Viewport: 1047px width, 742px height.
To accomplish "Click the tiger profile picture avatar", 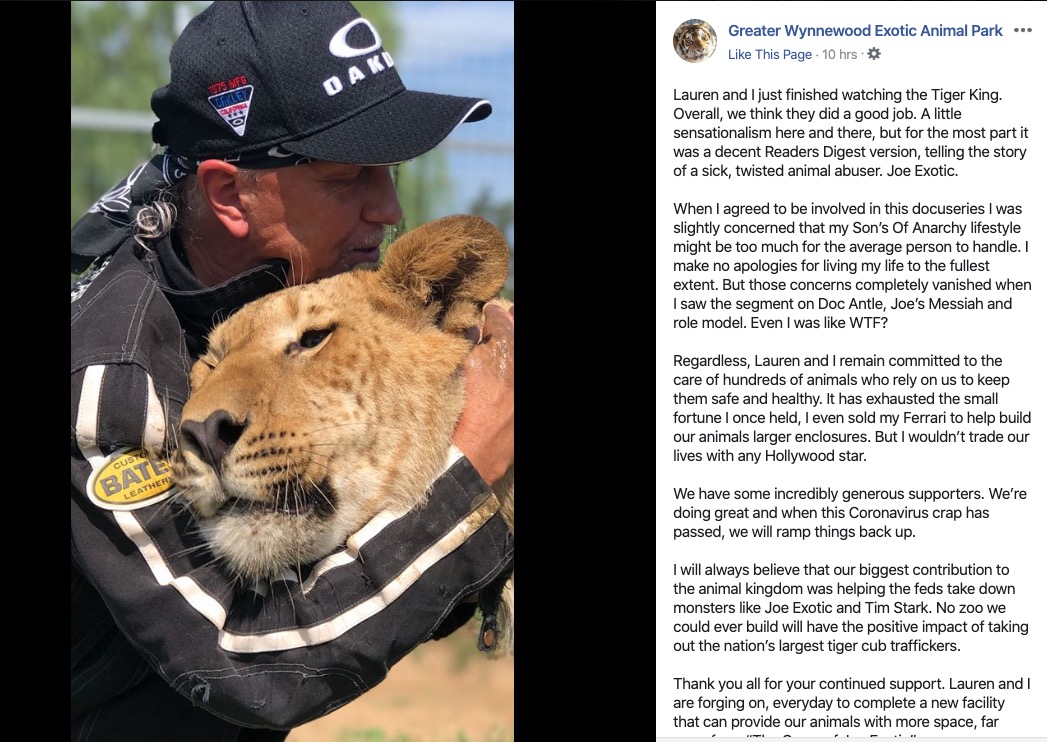I will pyautogui.click(x=694, y=41).
